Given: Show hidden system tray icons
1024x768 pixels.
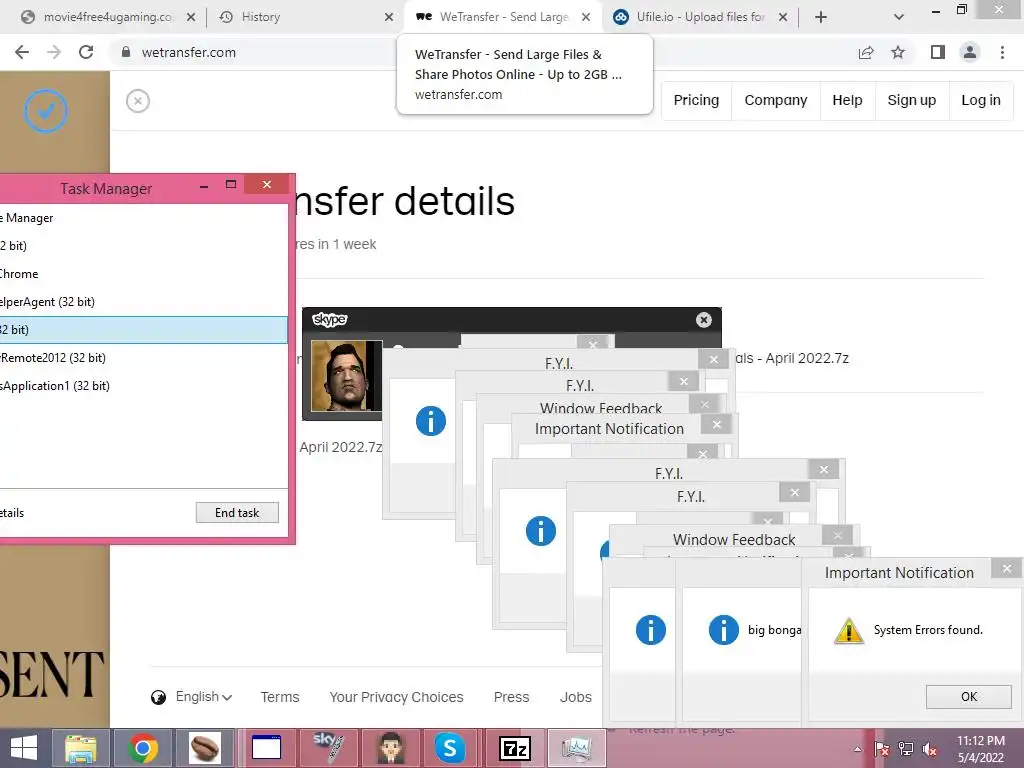Looking at the screenshot, I should click(857, 749).
